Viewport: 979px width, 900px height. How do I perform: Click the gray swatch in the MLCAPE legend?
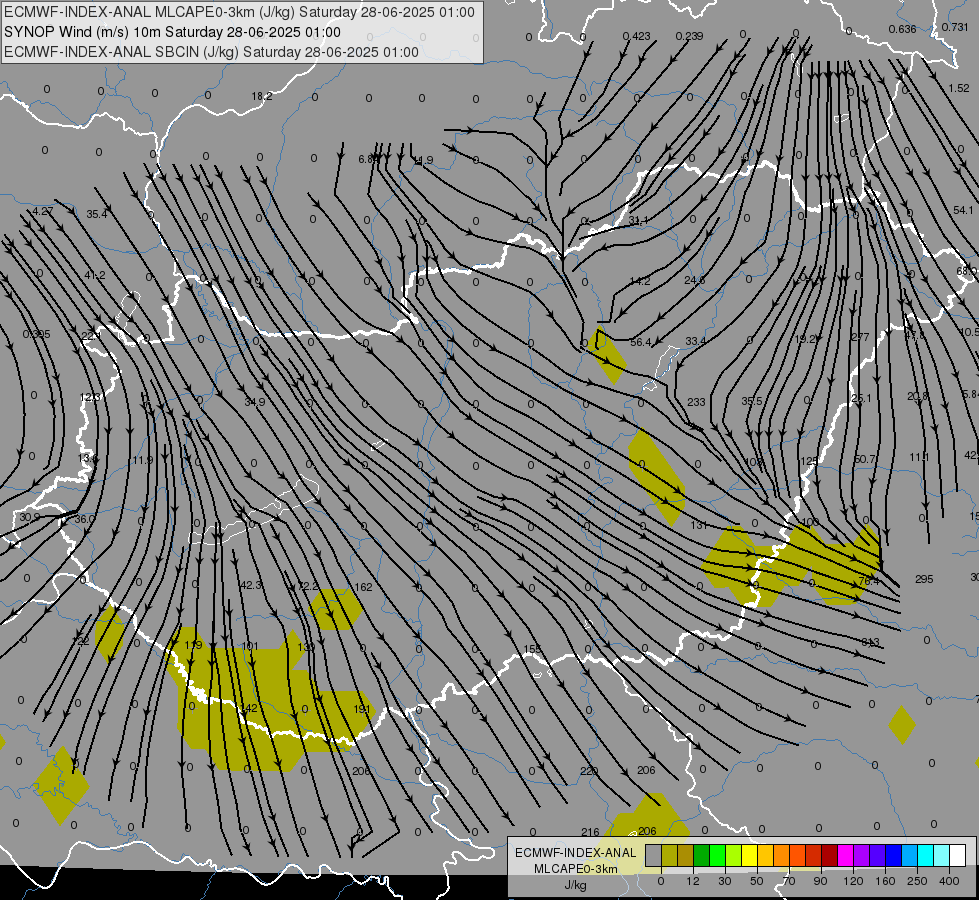654,856
